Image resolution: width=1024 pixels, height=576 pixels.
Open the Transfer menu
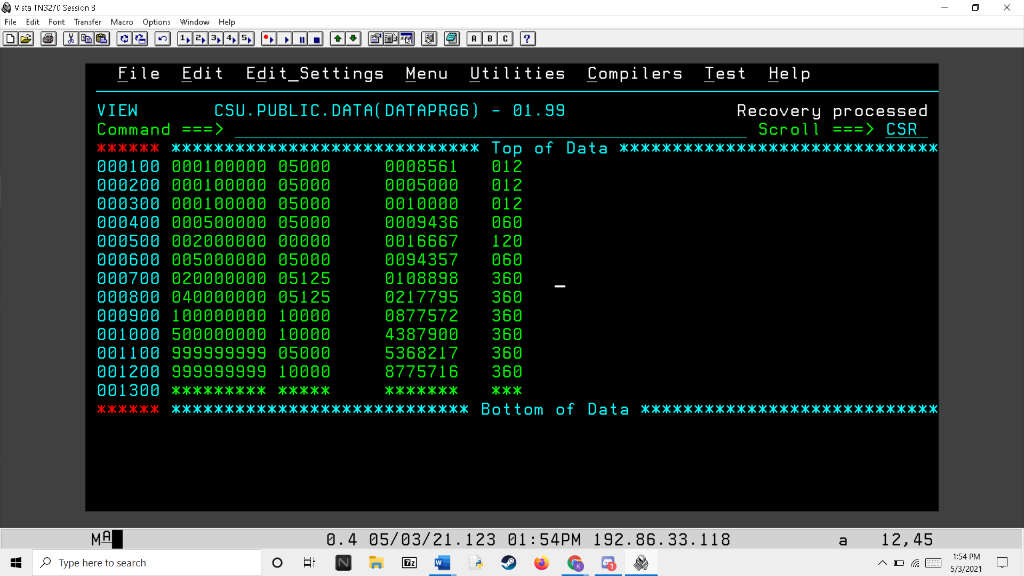[x=88, y=22]
